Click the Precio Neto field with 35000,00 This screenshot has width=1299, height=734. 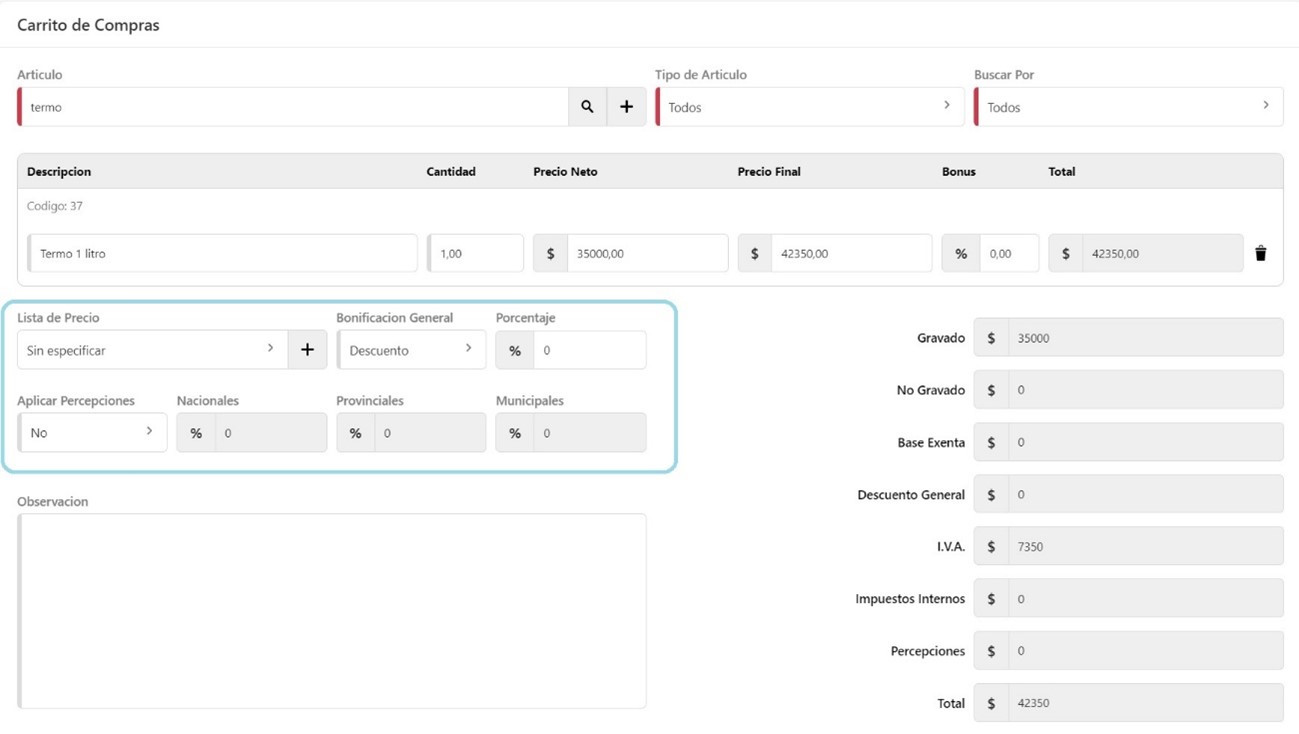[646, 254]
